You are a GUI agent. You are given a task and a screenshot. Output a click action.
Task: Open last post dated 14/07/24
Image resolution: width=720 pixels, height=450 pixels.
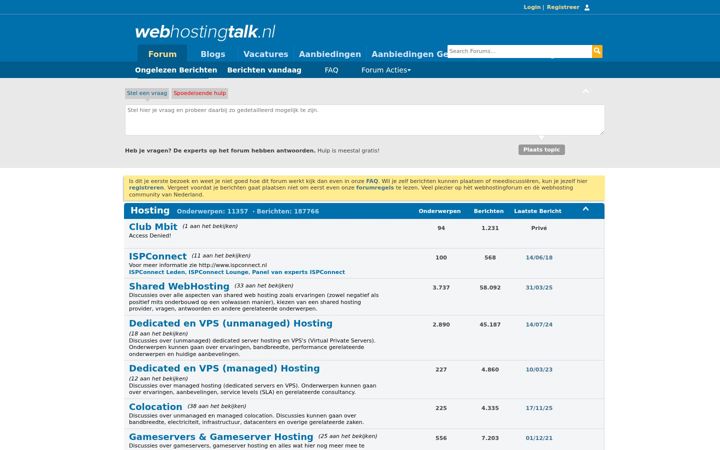click(x=539, y=325)
